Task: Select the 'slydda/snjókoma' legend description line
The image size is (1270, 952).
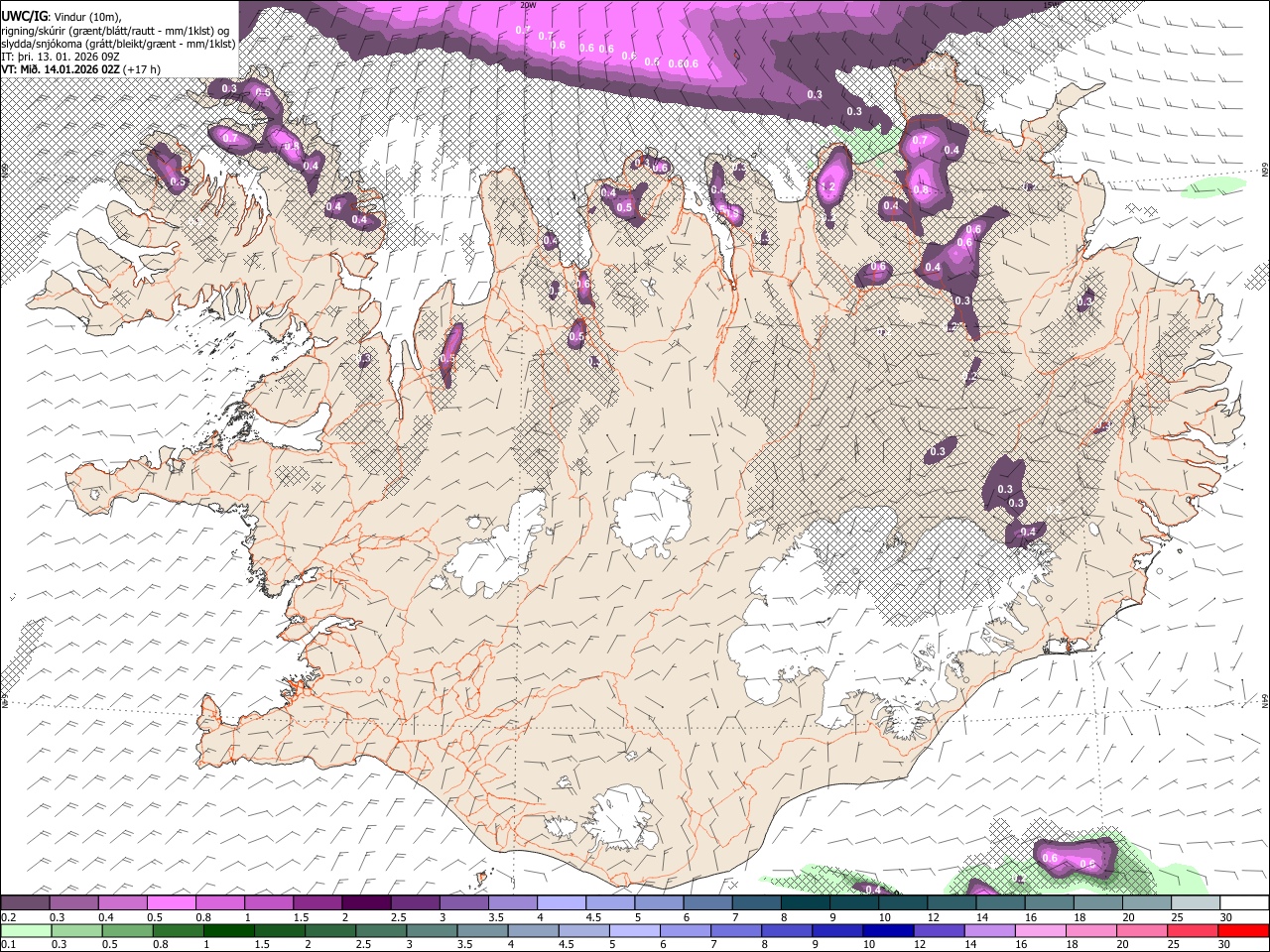Action: pos(118,44)
